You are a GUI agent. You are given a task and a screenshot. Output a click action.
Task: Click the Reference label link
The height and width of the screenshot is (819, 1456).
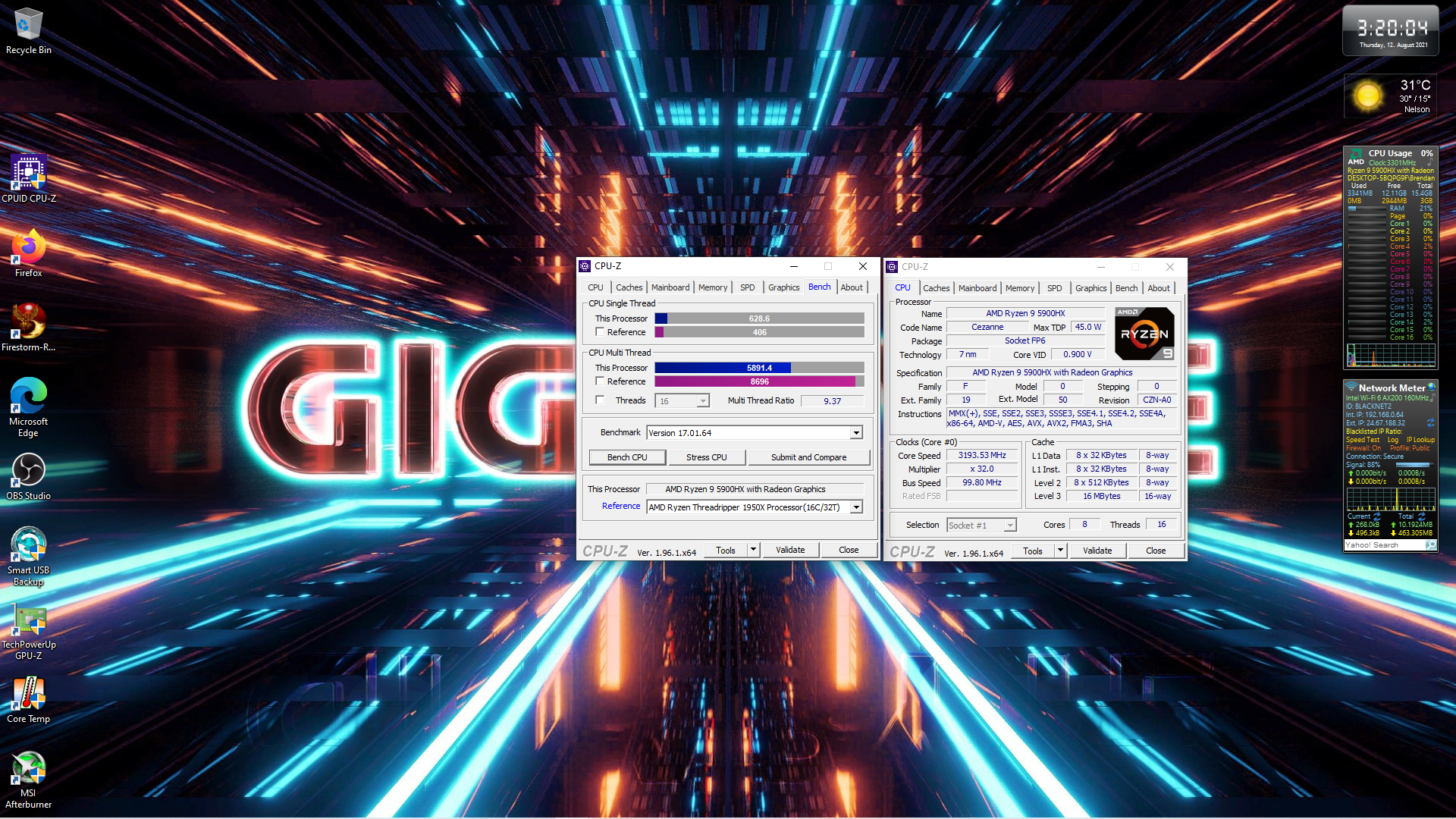coord(621,507)
